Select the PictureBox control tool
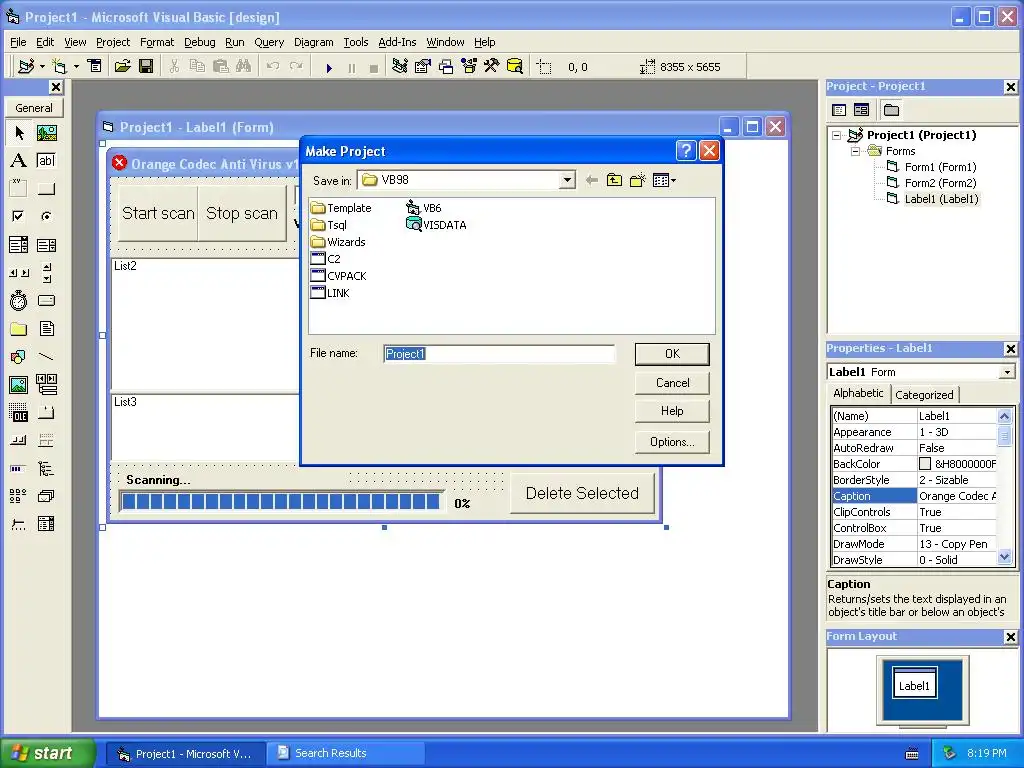 pyautogui.click(x=46, y=133)
